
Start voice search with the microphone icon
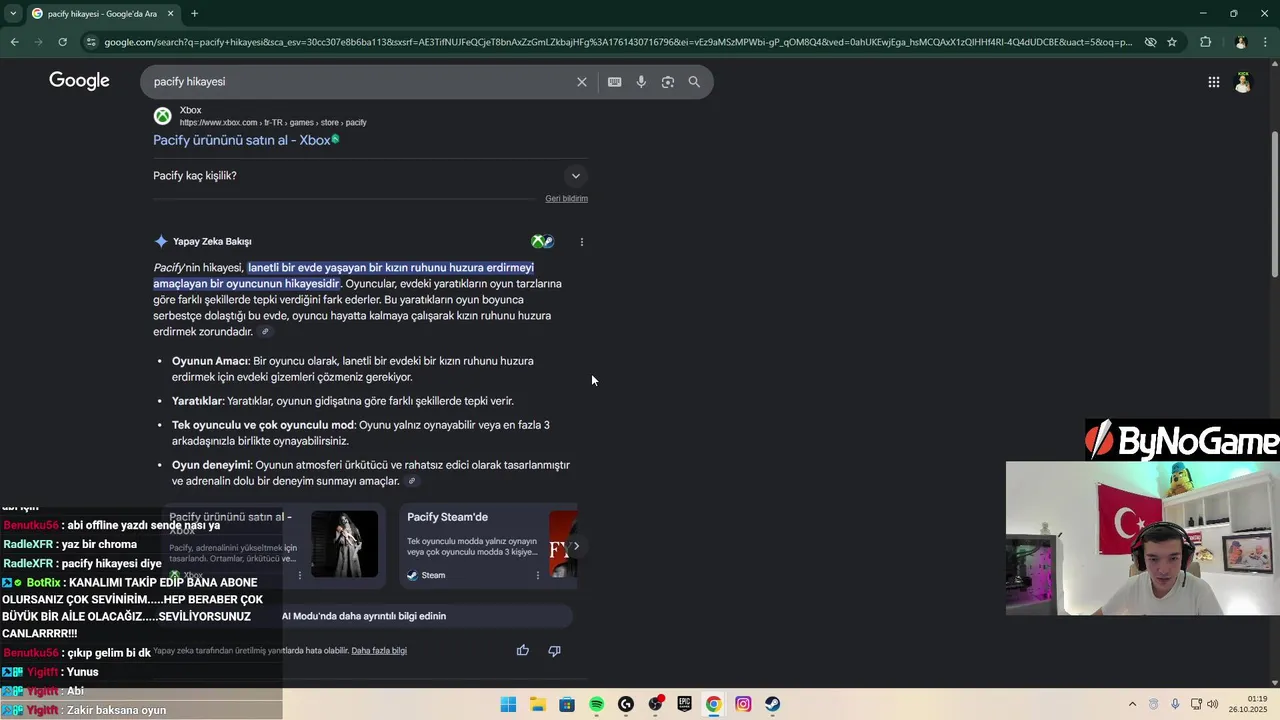(641, 82)
